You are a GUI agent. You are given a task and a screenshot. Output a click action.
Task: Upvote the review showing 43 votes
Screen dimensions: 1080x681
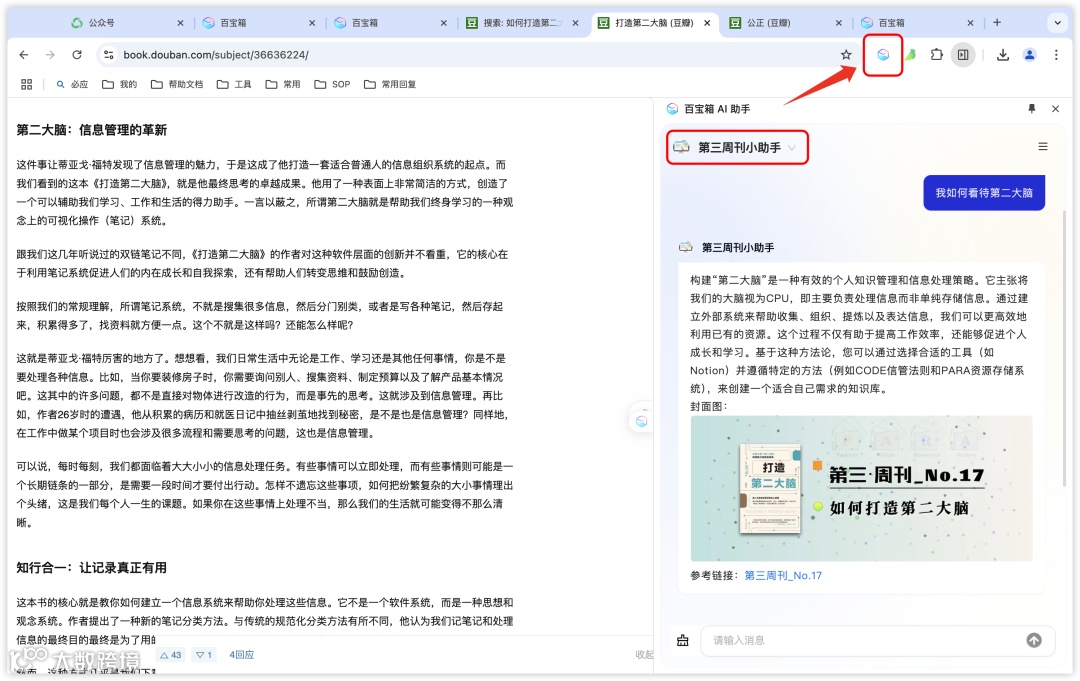[171, 655]
